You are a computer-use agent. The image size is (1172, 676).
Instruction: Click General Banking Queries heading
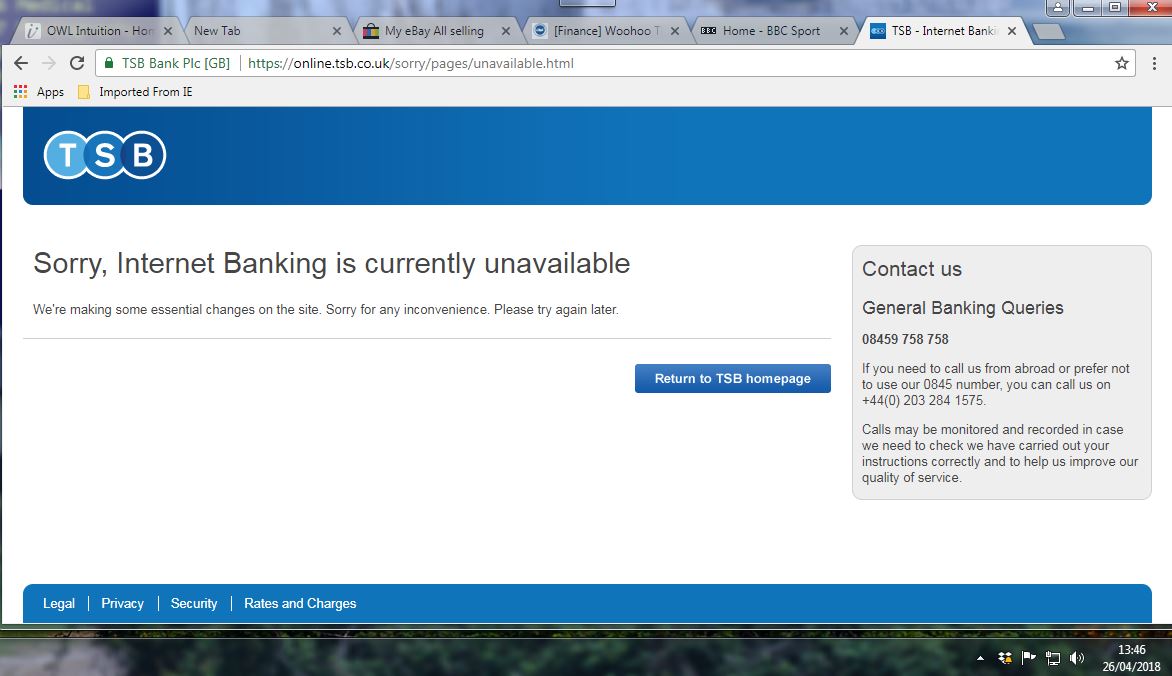click(x=963, y=308)
